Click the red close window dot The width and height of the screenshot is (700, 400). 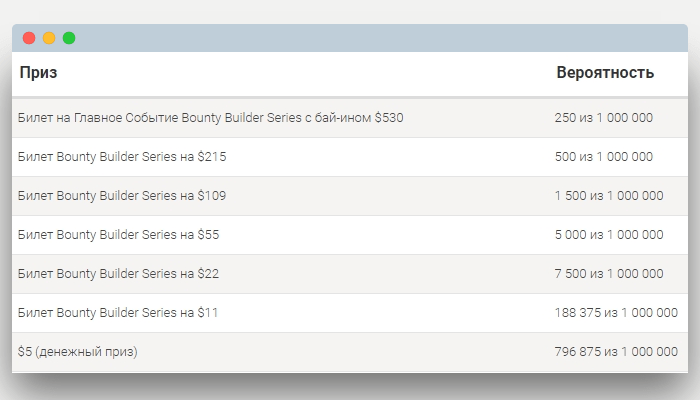(29, 38)
